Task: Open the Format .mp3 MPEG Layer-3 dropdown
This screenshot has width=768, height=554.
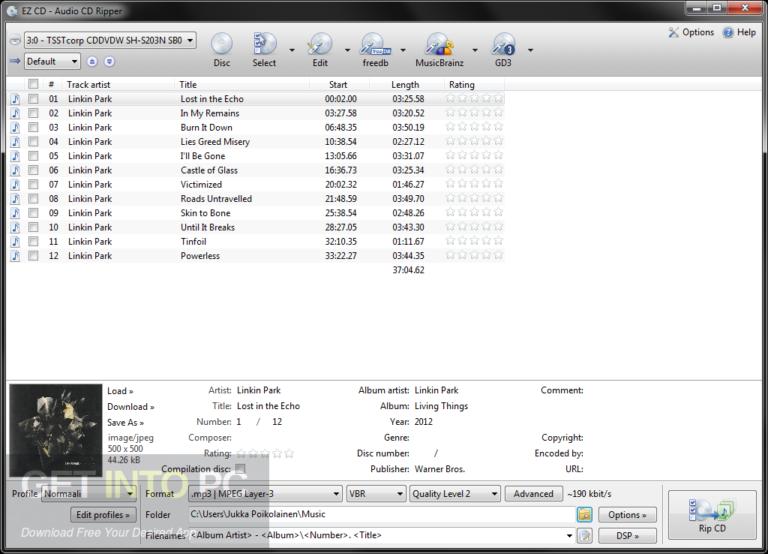Action: click(265, 494)
